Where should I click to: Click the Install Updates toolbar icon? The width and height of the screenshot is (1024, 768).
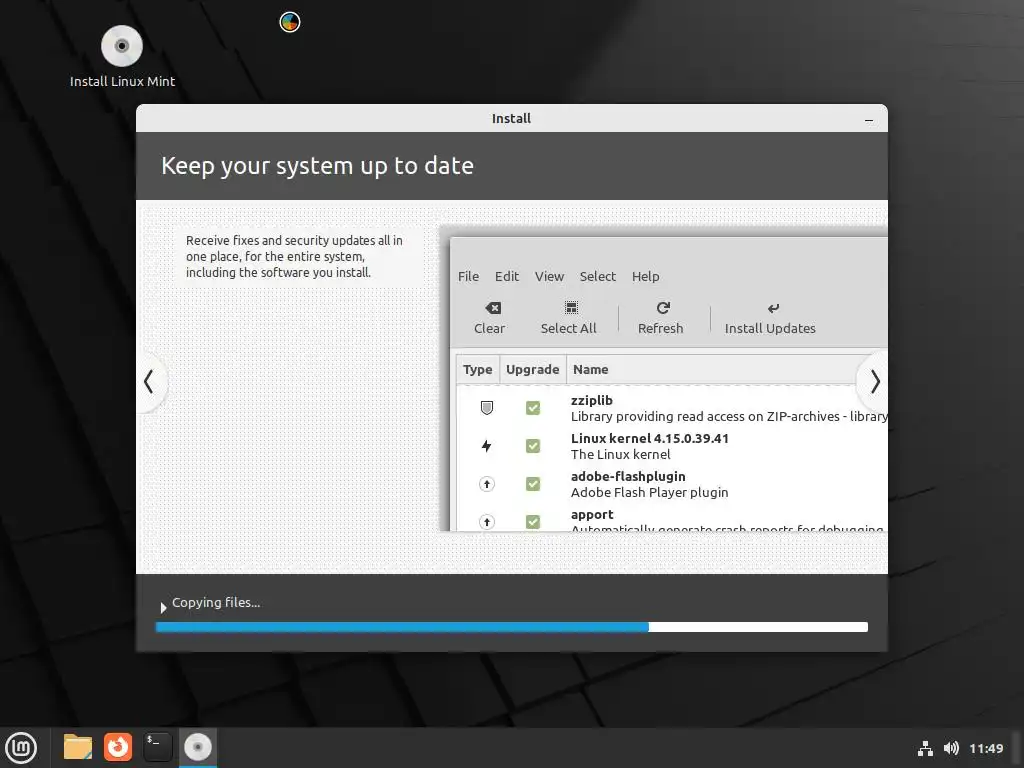pos(773,308)
